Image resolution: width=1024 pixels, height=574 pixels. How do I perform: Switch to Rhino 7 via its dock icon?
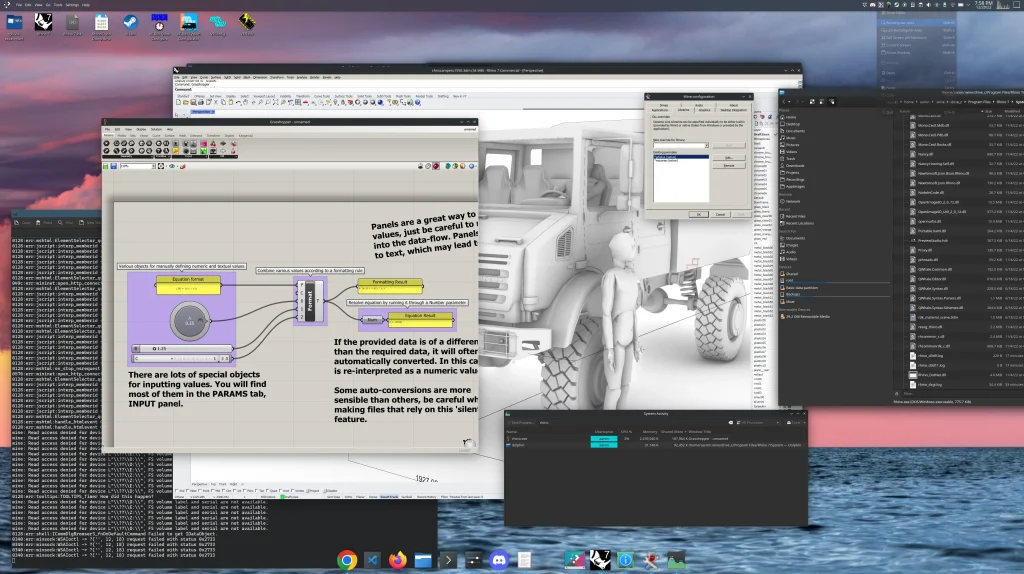point(600,560)
